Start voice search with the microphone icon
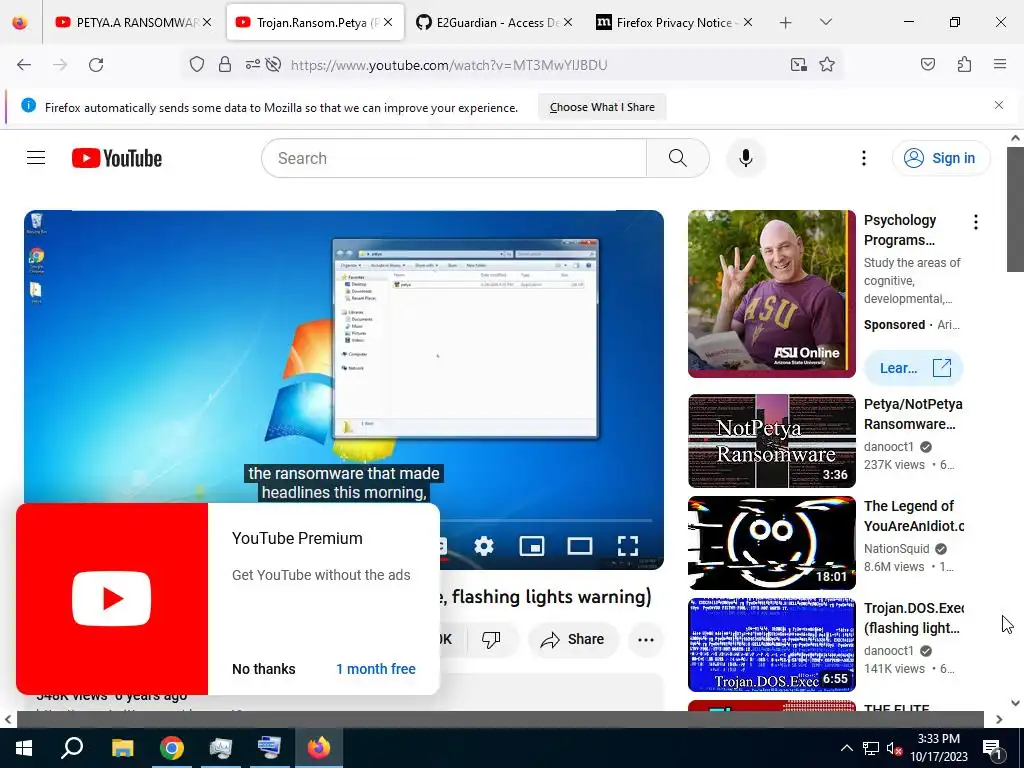This screenshot has height=768, width=1024. click(x=745, y=158)
